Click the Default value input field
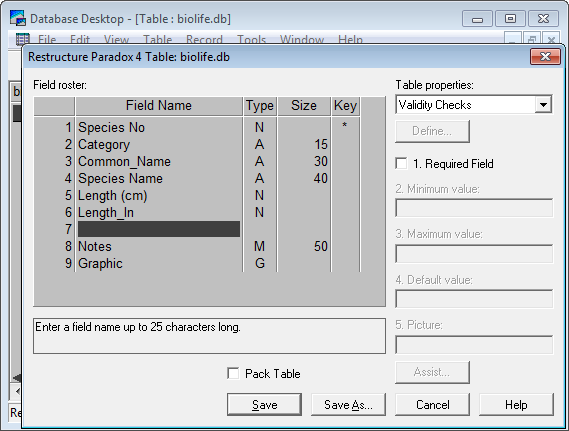The image size is (569, 431). click(474, 299)
